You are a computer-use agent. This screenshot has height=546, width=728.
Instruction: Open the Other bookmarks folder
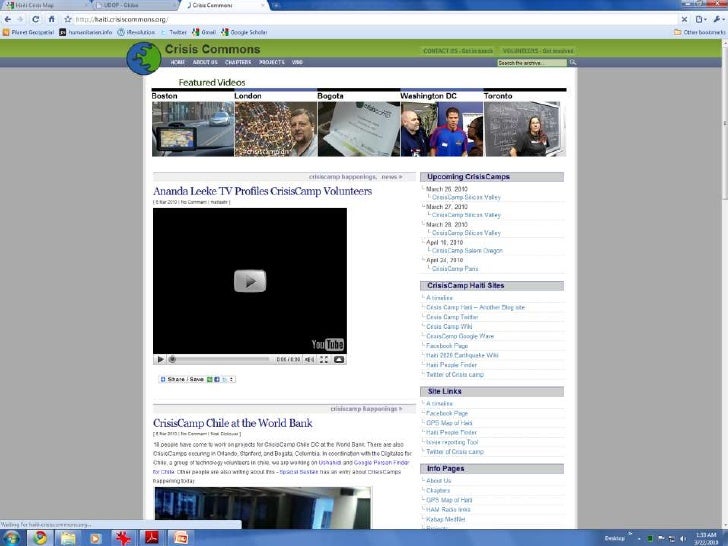(x=699, y=32)
